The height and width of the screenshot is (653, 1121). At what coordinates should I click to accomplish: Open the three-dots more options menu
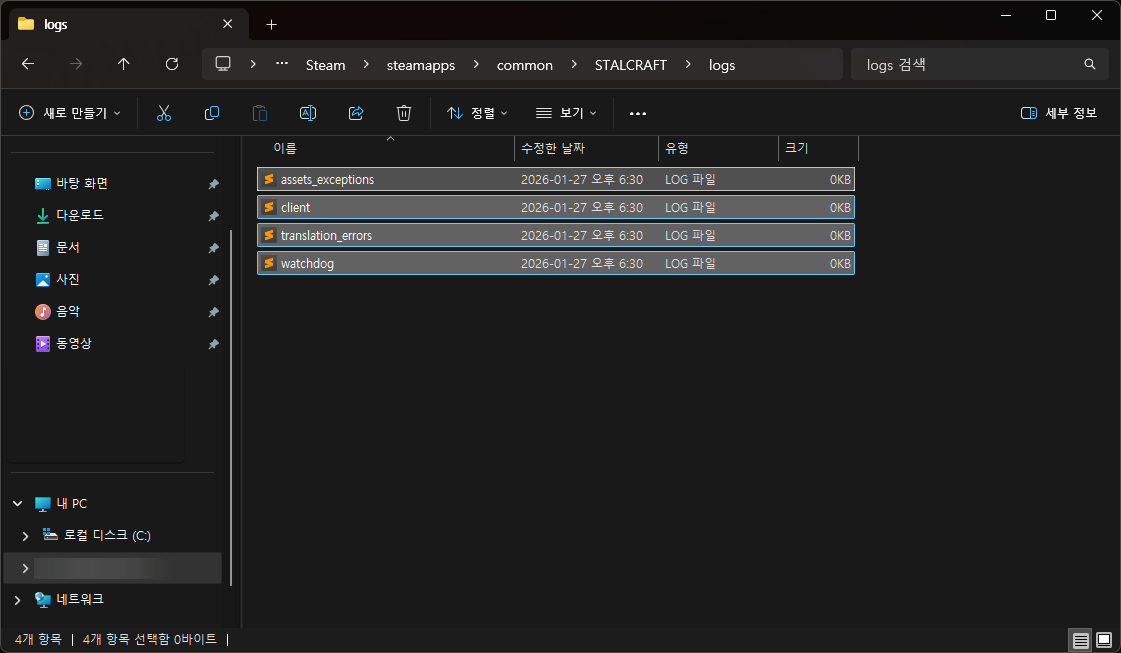click(638, 113)
